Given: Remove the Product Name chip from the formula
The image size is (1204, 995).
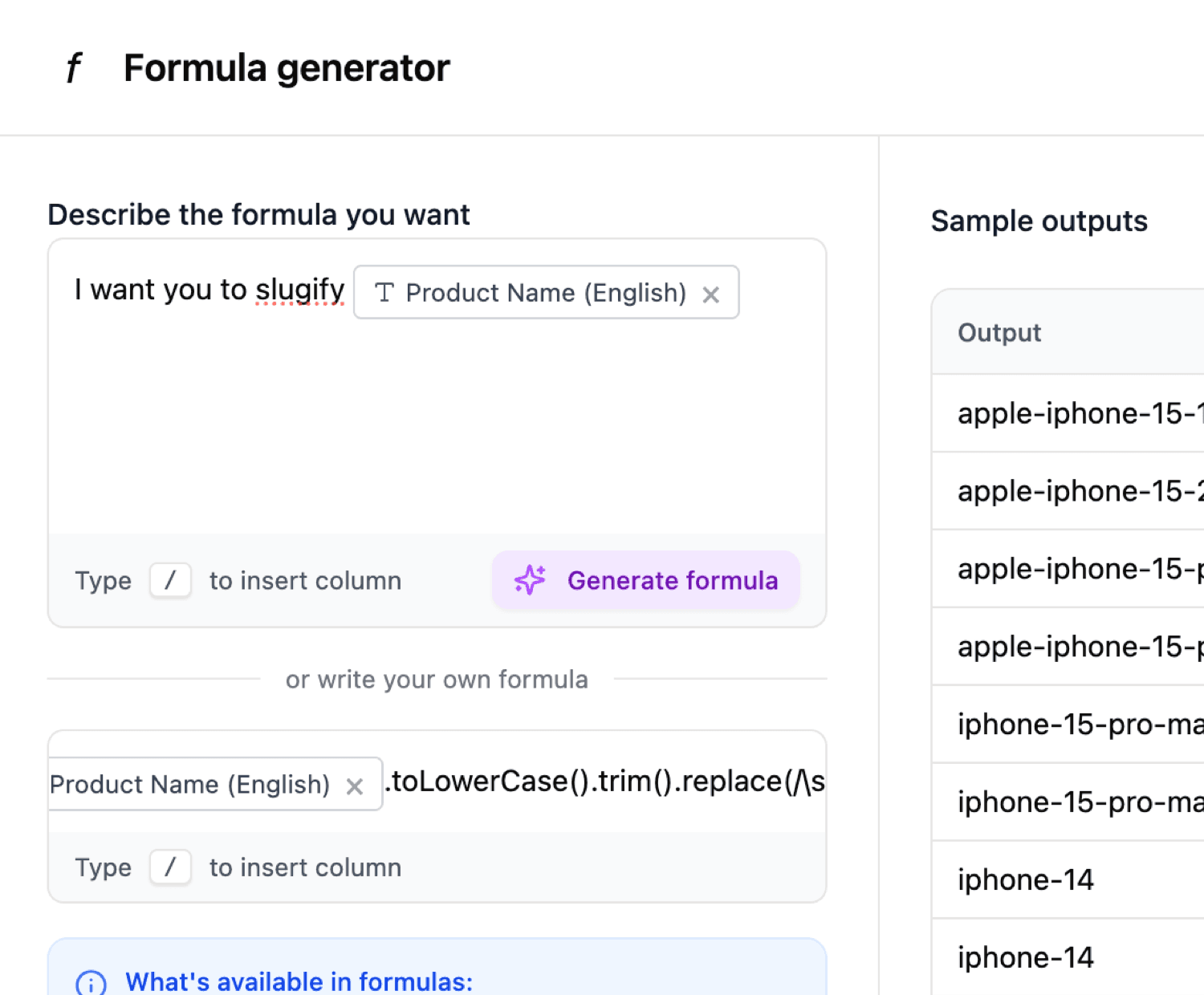Looking at the screenshot, I should pos(356,786).
